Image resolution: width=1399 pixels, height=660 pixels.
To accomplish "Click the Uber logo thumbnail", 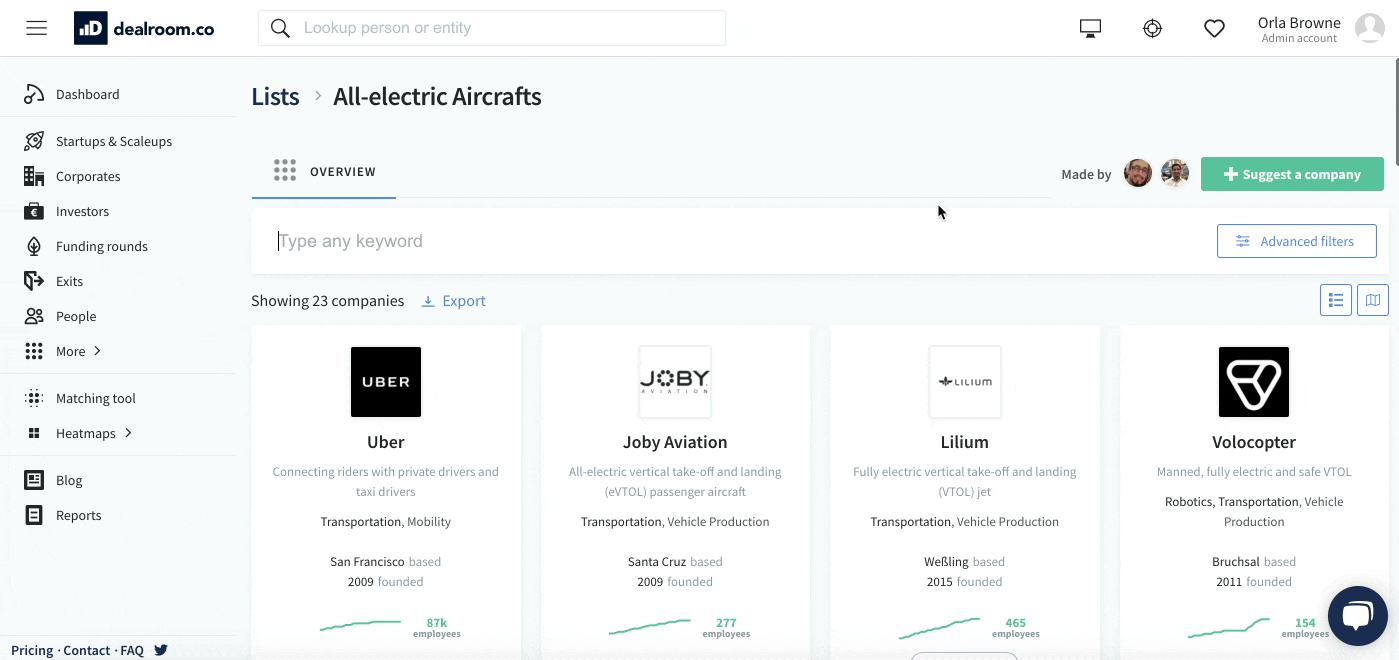I will [x=386, y=382].
